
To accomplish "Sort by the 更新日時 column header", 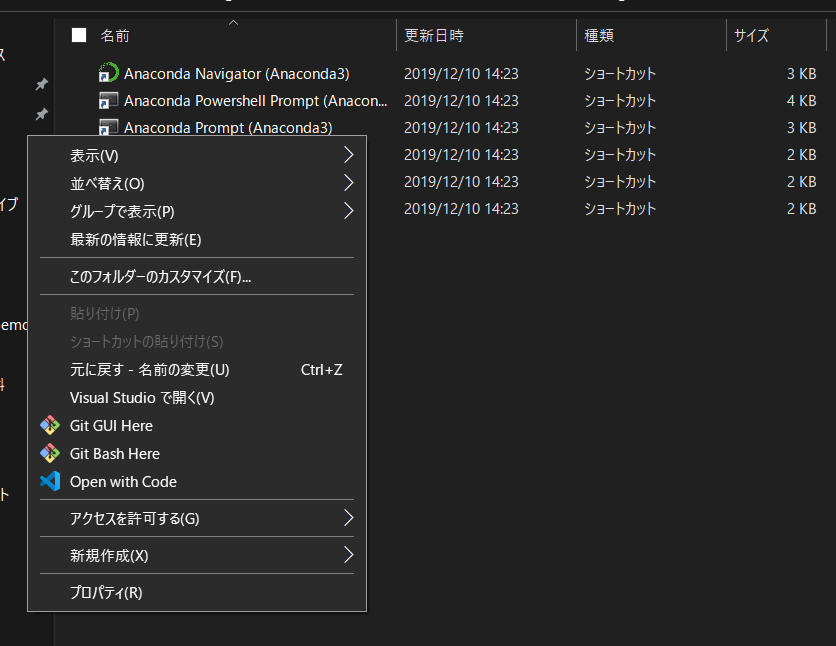I will point(433,36).
